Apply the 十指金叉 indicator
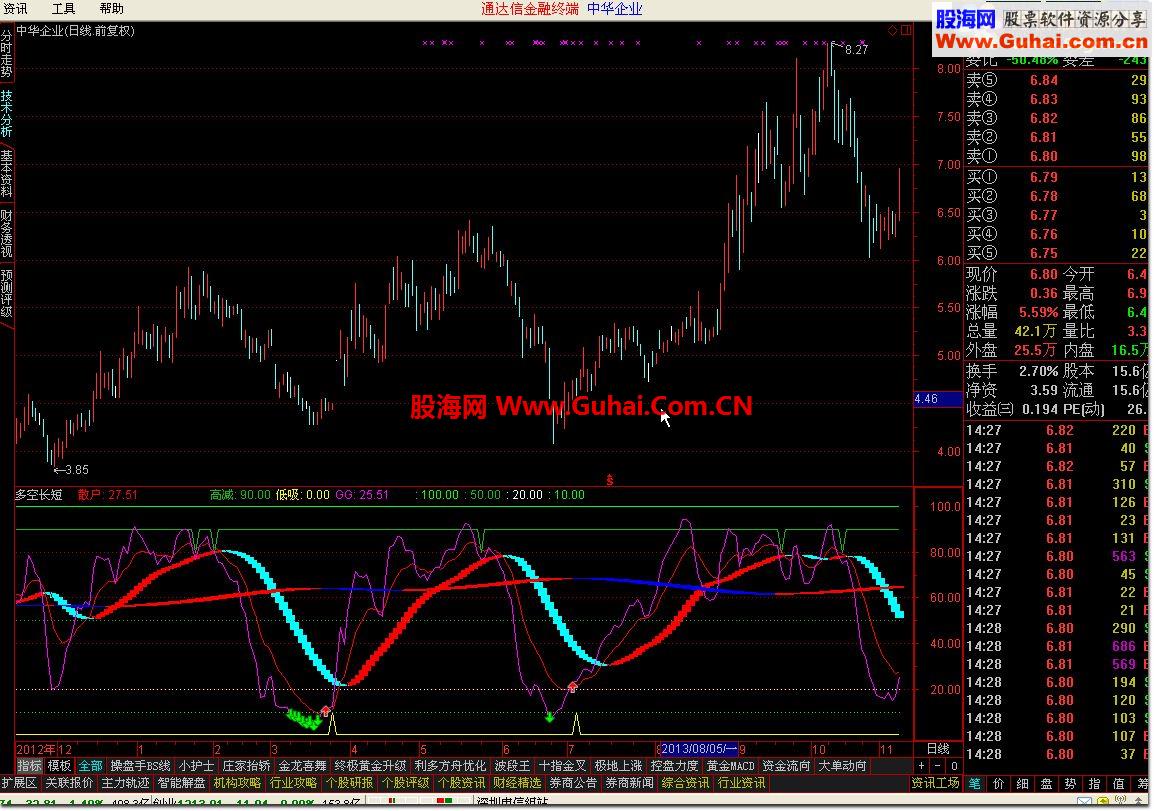The width and height of the screenshot is (1154, 811). [562, 766]
